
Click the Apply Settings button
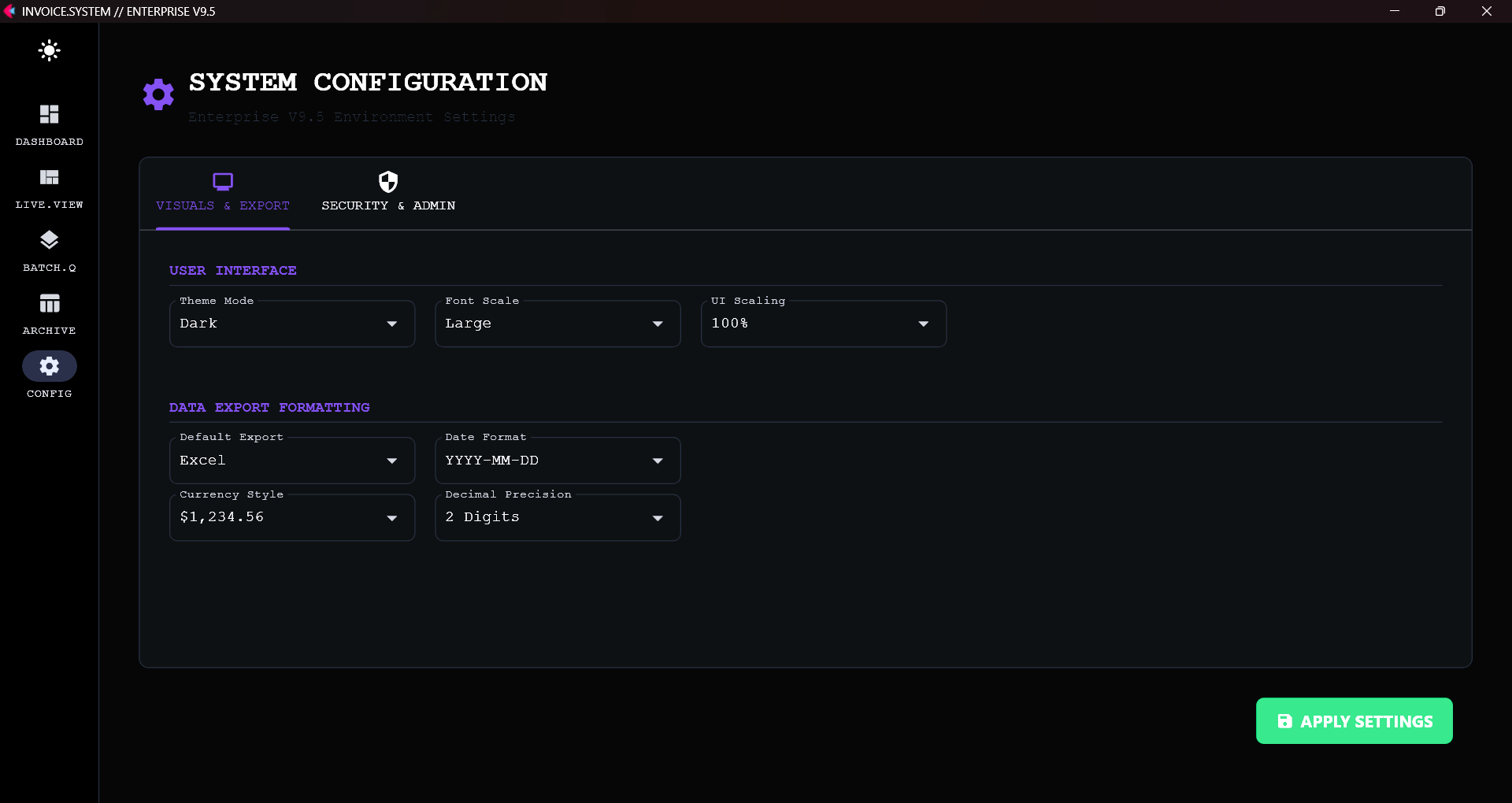[x=1354, y=720]
